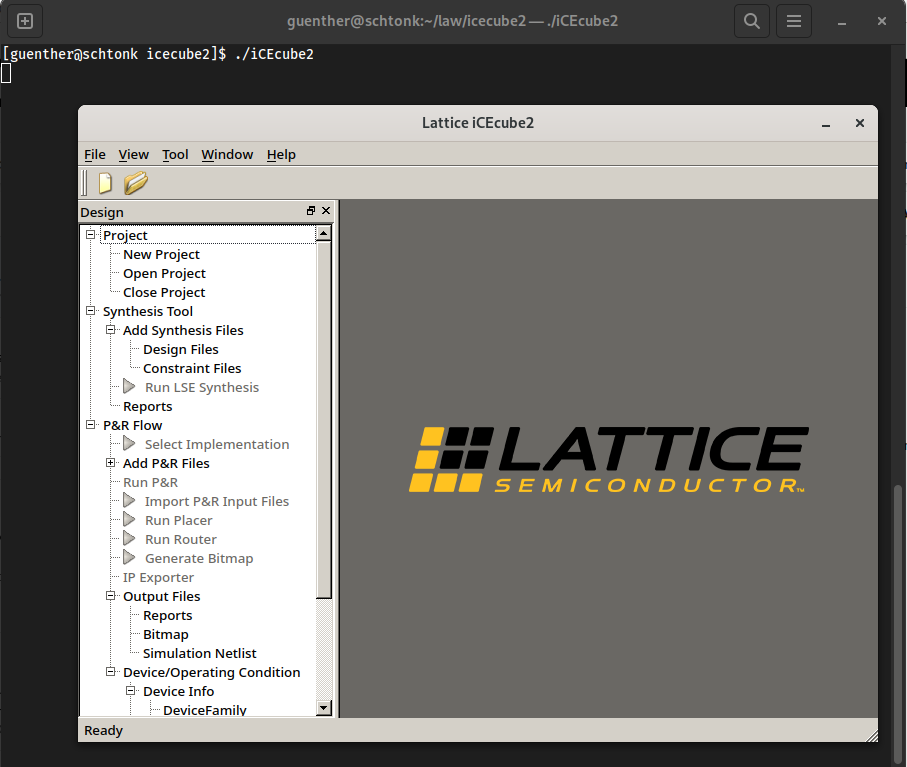The image size is (907, 767).
Task: Select the Run P&R tree item
Action: 150,482
